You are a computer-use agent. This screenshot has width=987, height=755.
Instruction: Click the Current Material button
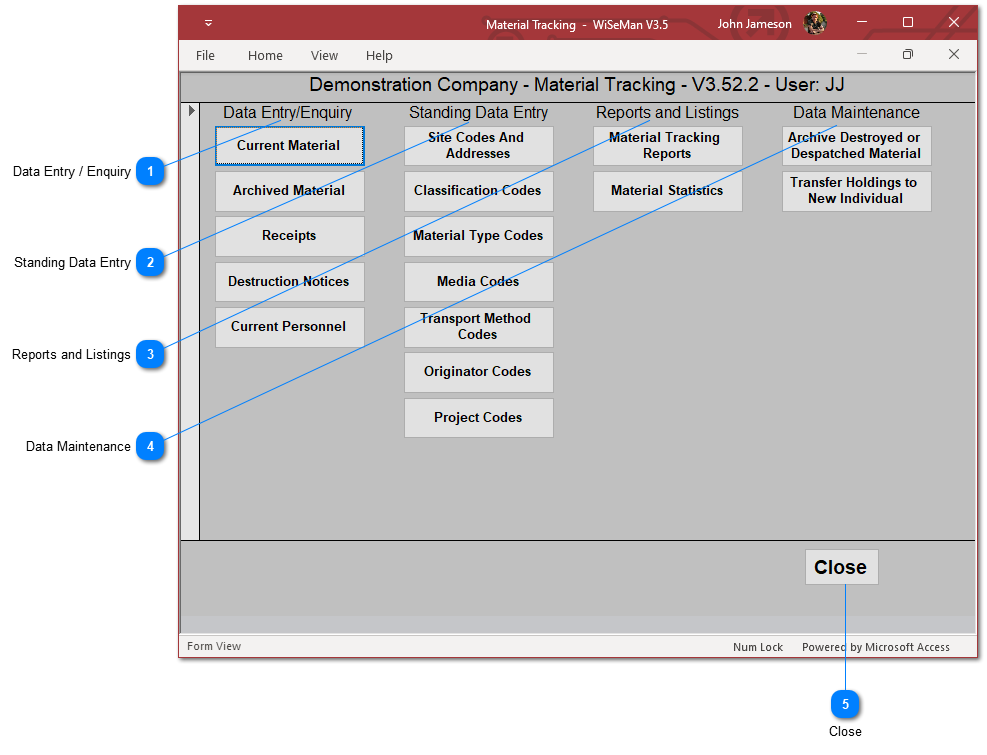point(289,146)
